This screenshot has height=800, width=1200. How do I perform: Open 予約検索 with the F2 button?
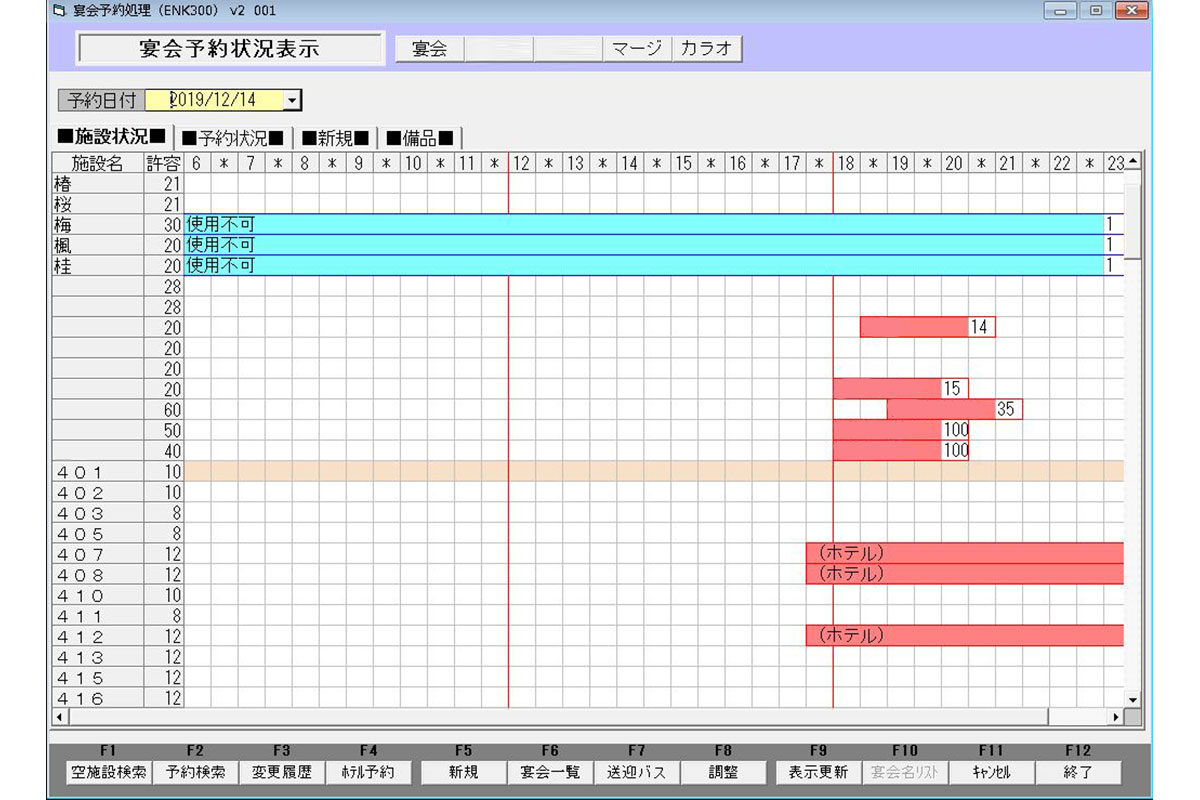195,772
